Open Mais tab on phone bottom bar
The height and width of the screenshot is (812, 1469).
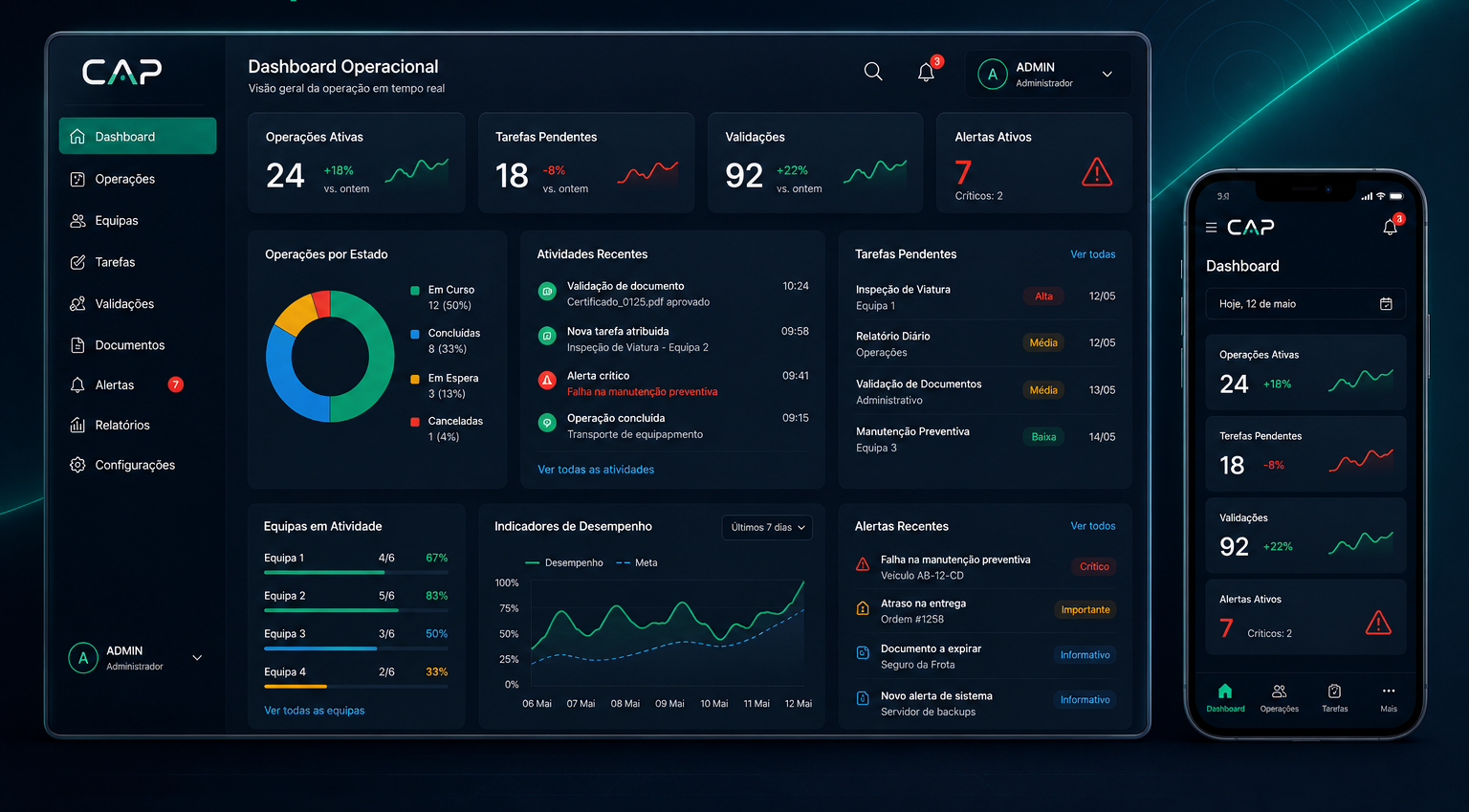(1389, 697)
